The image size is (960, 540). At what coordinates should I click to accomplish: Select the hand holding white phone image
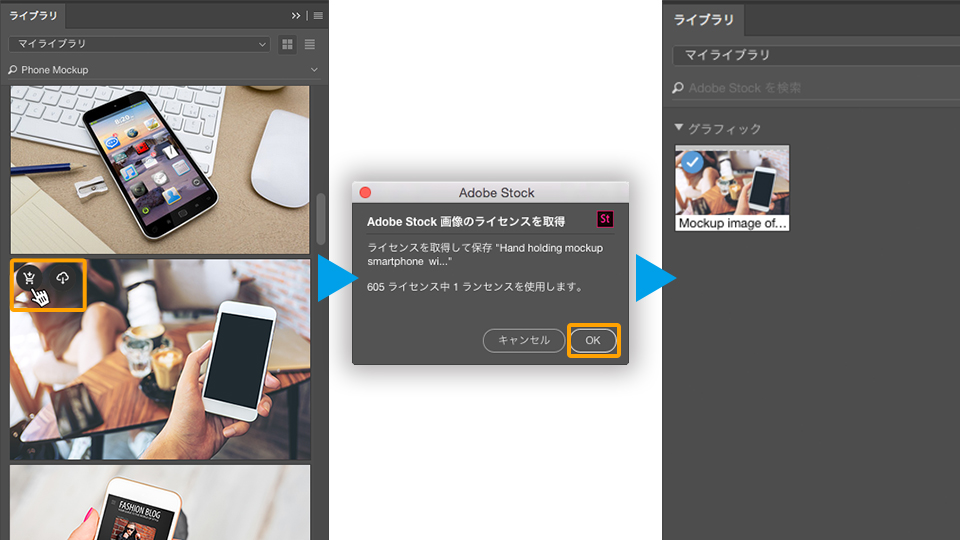pos(160,359)
